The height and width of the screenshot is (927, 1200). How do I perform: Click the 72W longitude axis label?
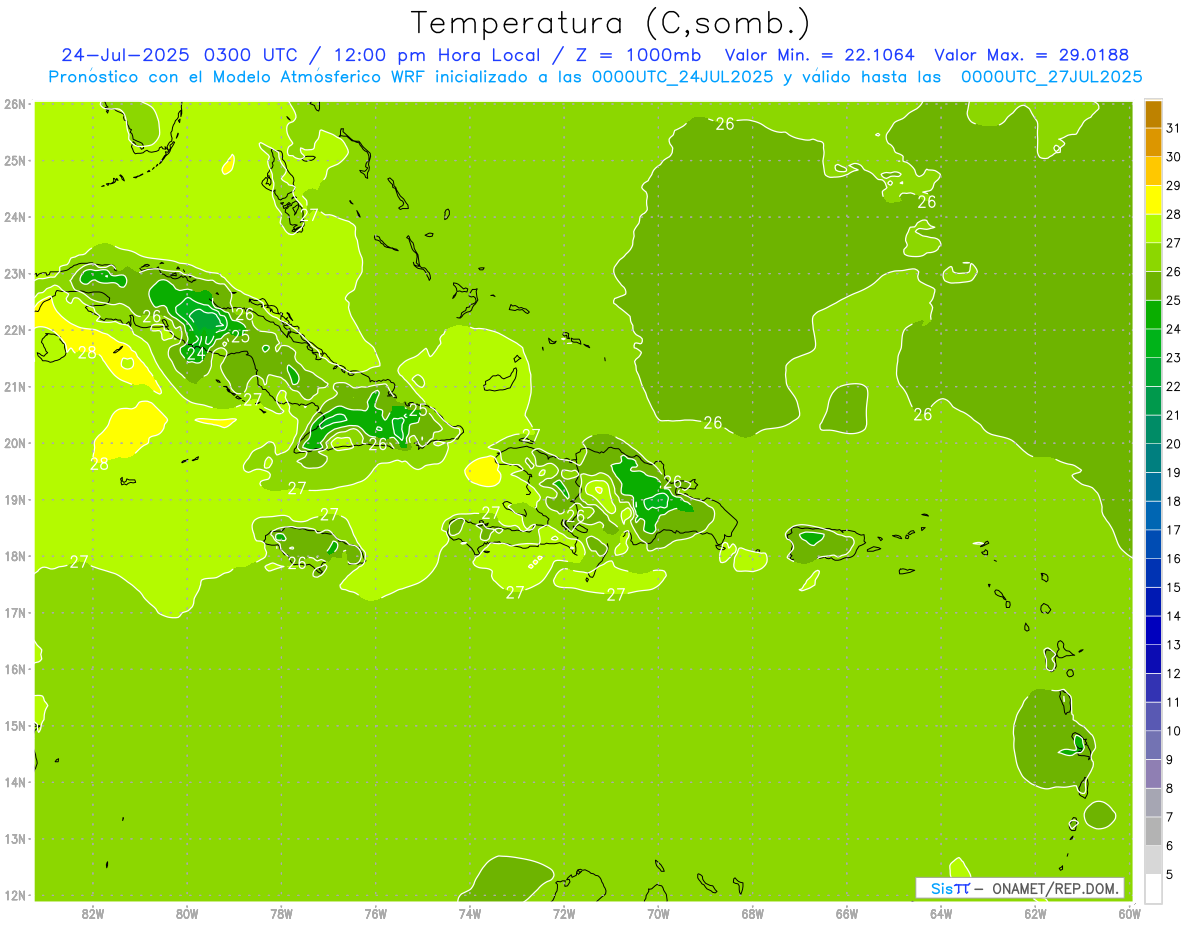click(564, 913)
